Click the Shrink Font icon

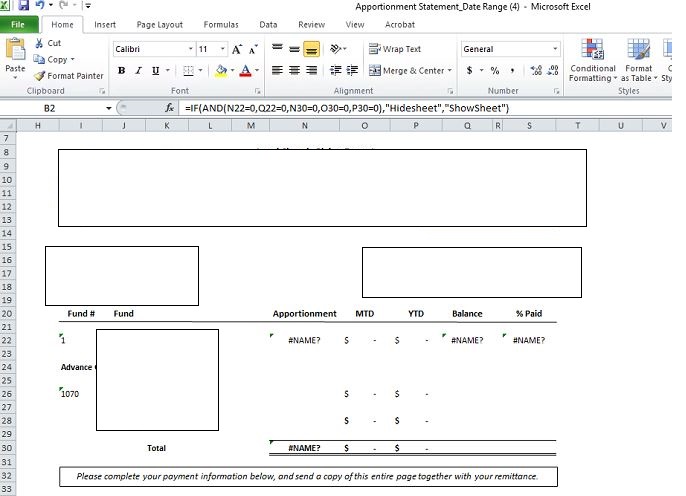253,49
